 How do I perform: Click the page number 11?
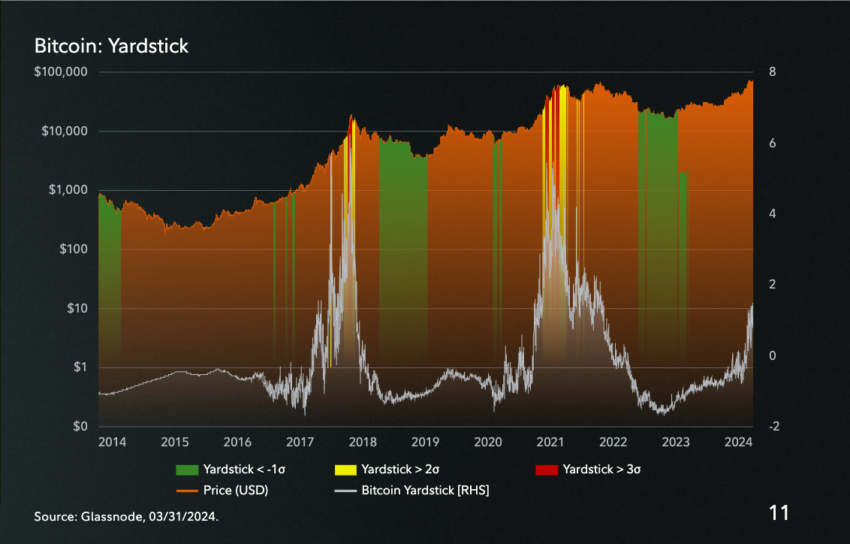click(779, 513)
